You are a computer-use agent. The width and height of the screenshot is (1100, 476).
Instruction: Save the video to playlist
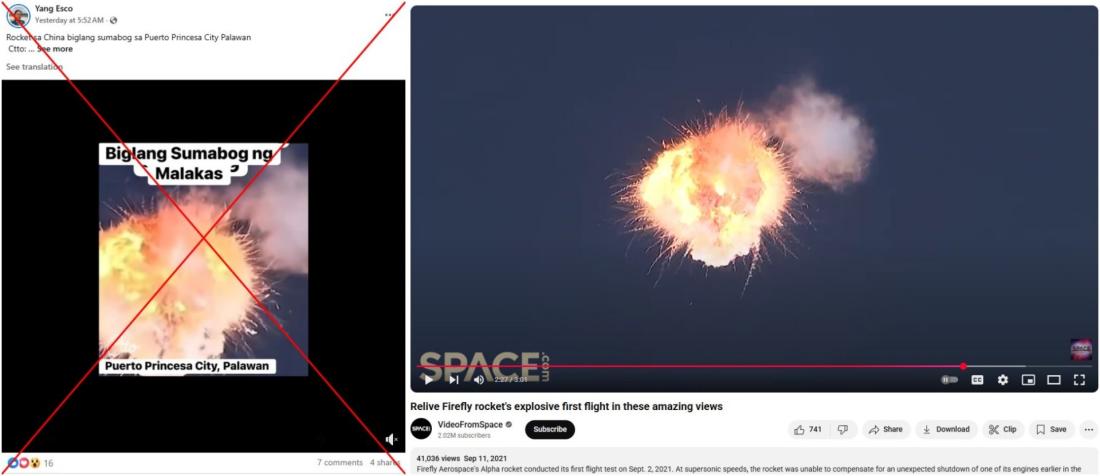(x=1052, y=430)
